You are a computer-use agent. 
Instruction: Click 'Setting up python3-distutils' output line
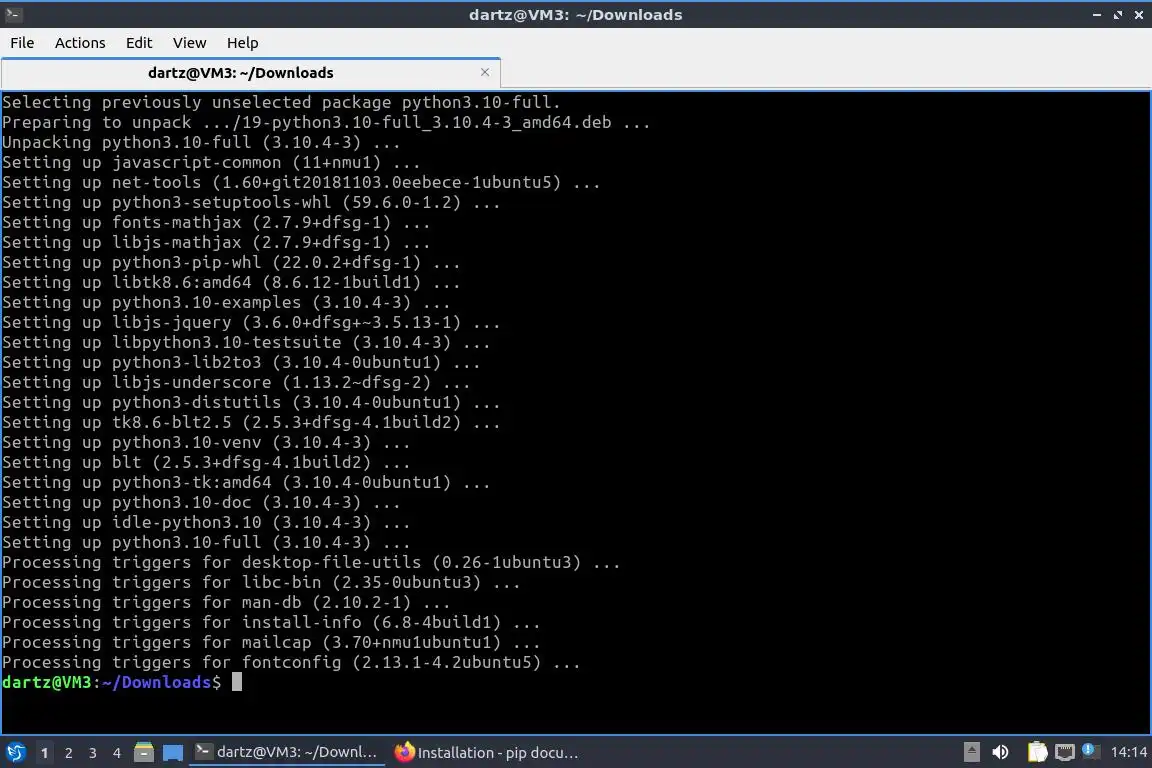click(x=251, y=402)
